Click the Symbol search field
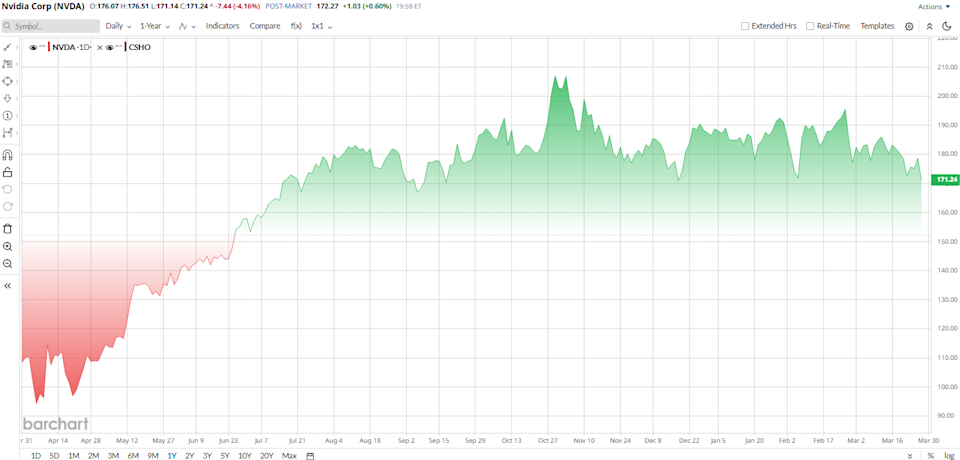 click(55, 26)
